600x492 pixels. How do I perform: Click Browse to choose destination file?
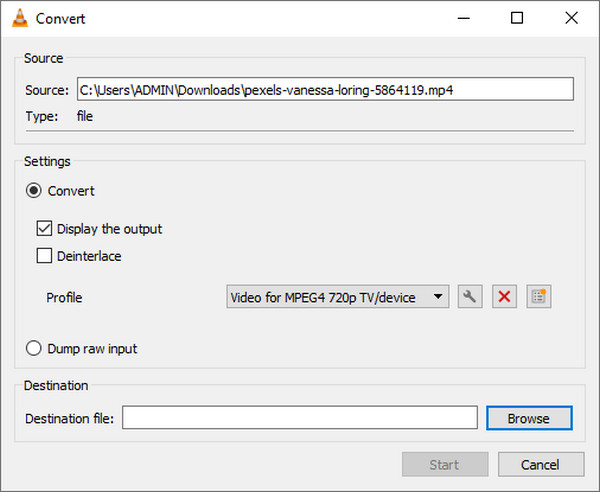click(529, 418)
